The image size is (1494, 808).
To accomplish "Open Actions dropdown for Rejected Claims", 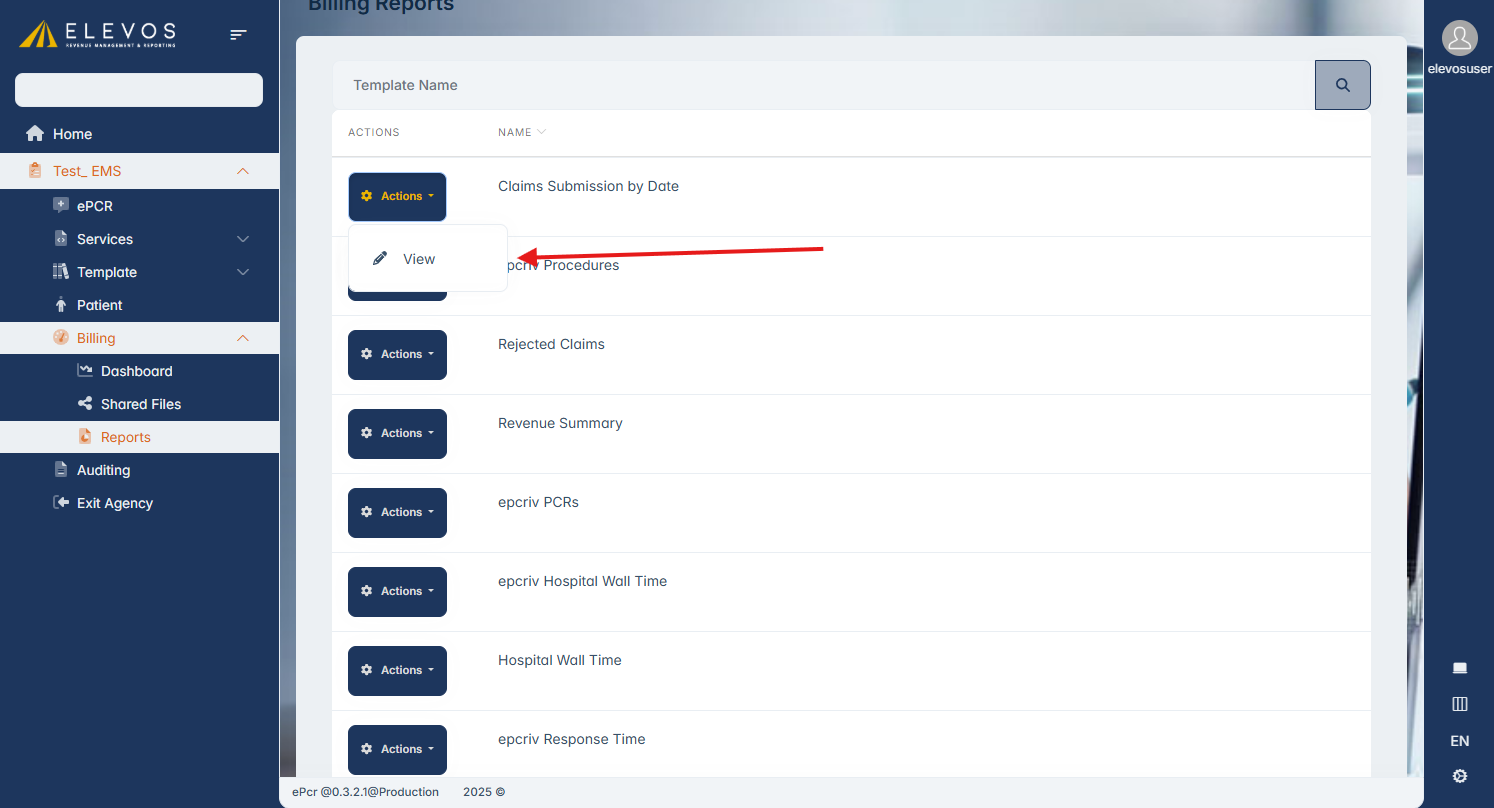I will click(x=397, y=355).
